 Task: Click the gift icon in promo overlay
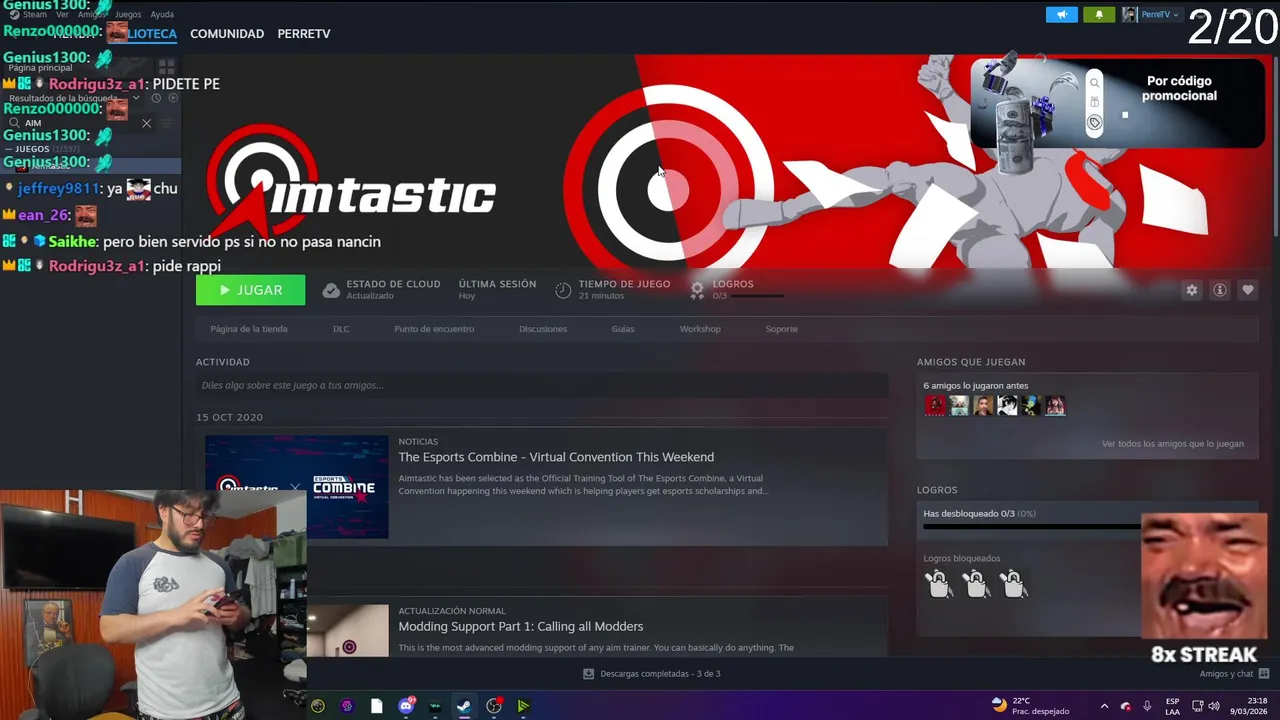coord(1094,102)
